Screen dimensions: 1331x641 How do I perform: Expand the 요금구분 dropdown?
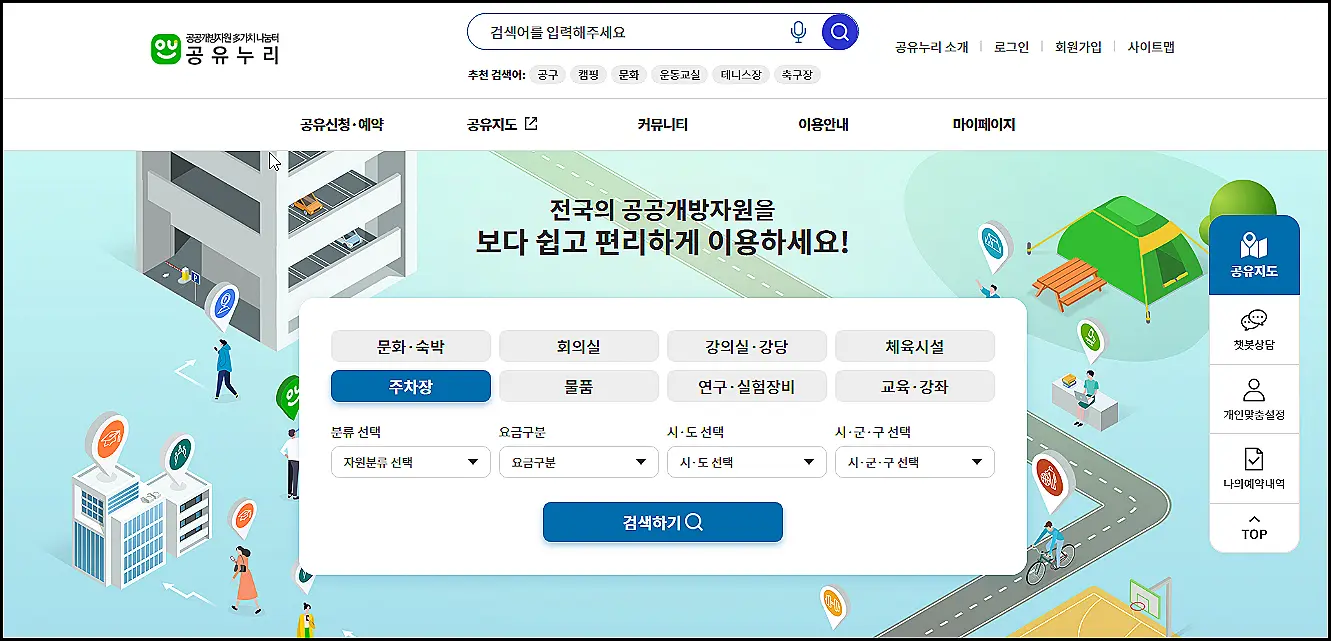click(x=578, y=462)
